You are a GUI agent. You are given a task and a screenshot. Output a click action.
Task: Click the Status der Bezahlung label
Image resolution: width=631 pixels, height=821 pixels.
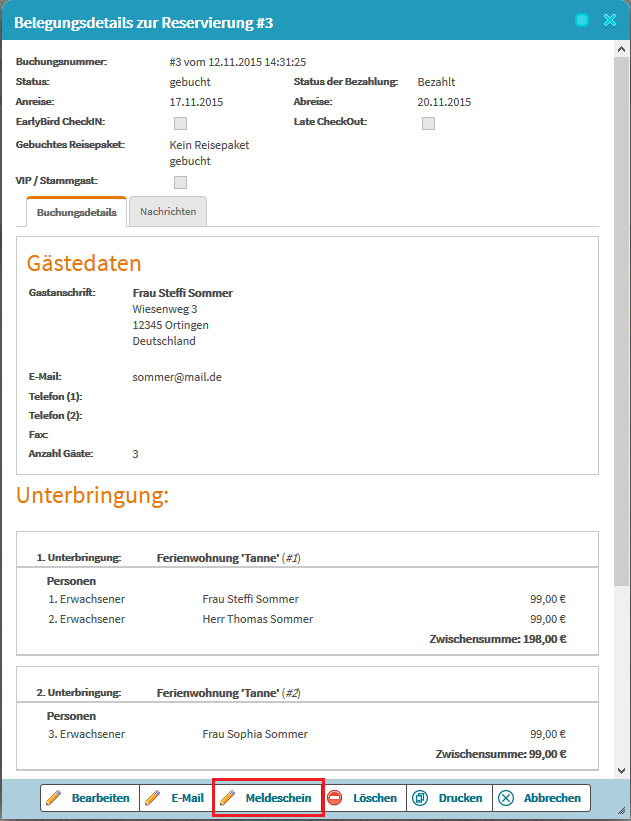tap(346, 82)
